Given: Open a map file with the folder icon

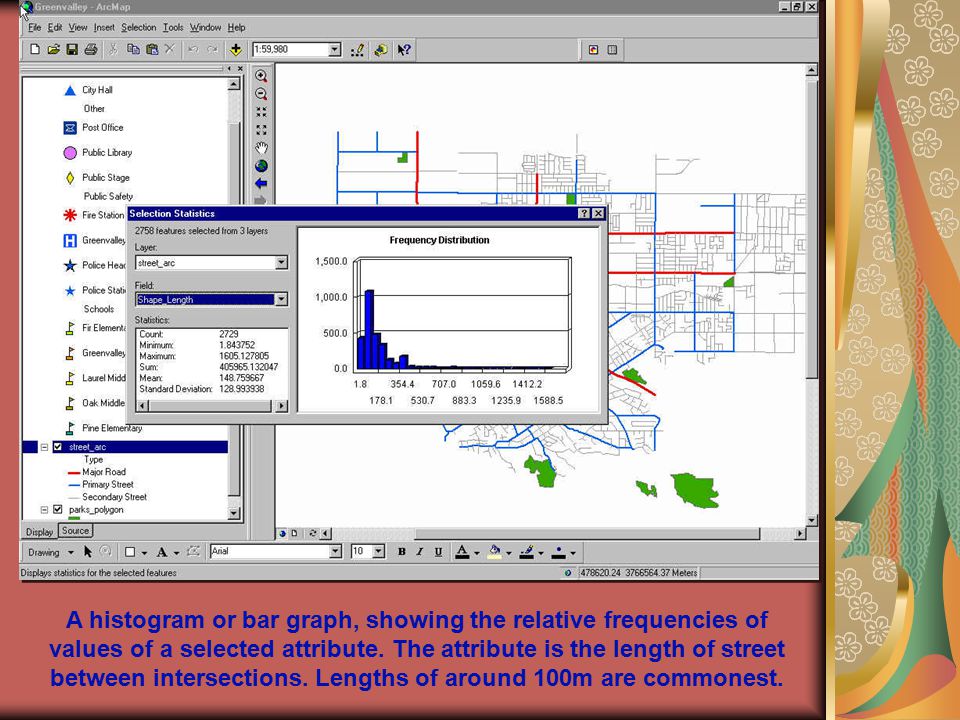Looking at the screenshot, I should 53,50.
